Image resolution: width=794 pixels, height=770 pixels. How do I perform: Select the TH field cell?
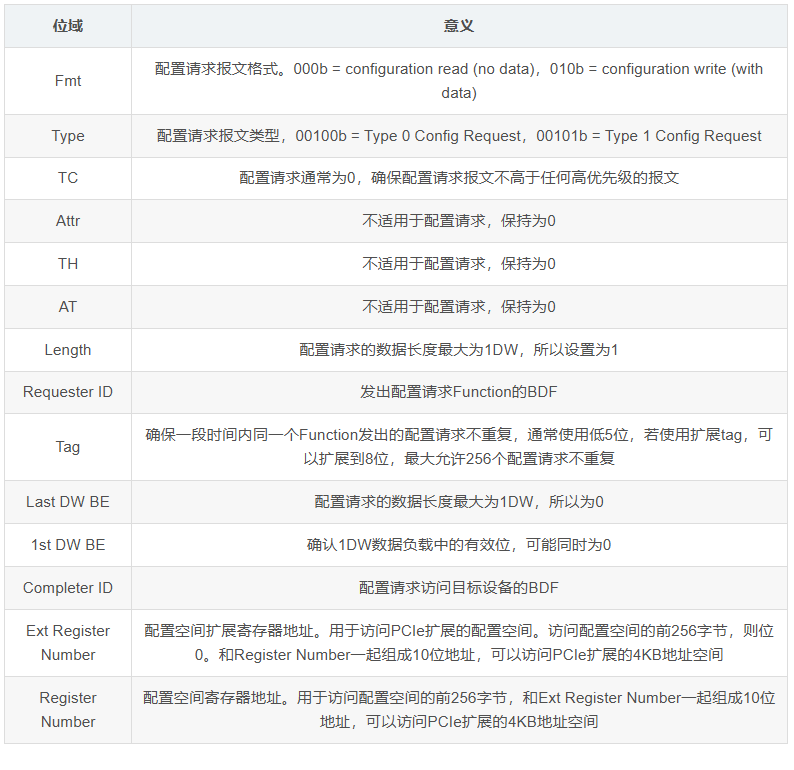pyautogui.click(x=68, y=264)
